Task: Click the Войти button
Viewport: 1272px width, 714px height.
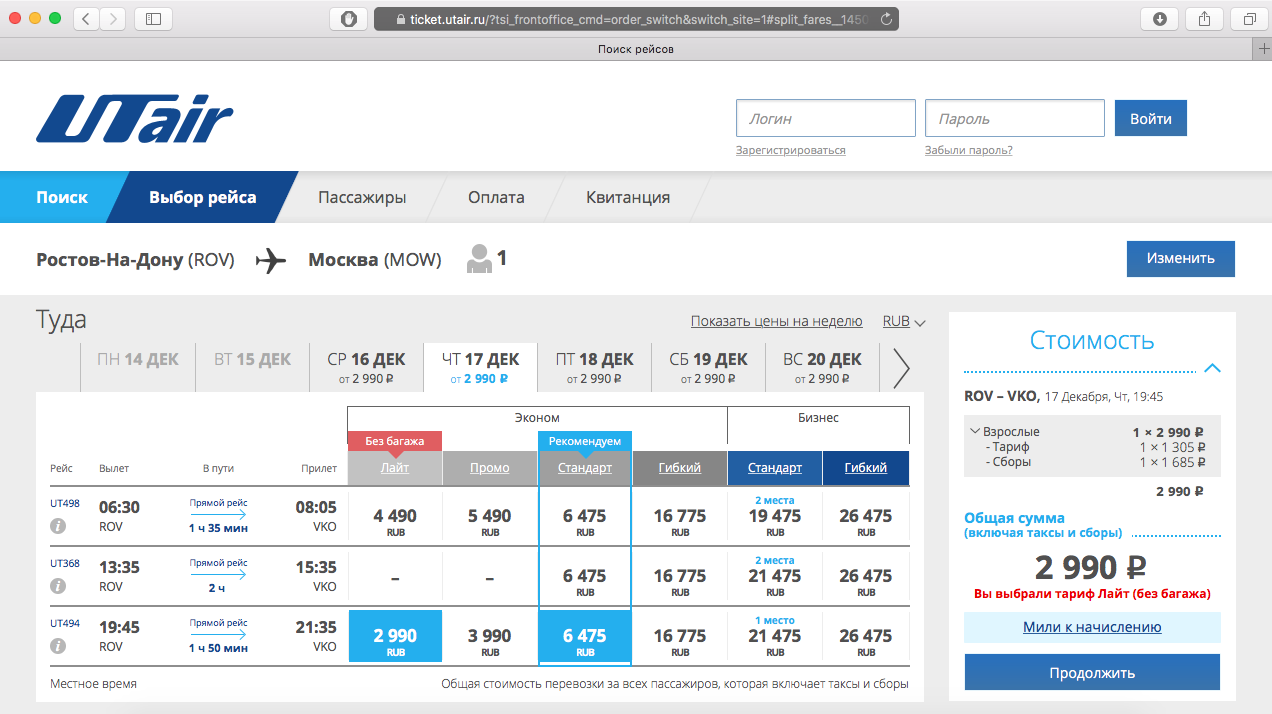Action: click(1151, 118)
